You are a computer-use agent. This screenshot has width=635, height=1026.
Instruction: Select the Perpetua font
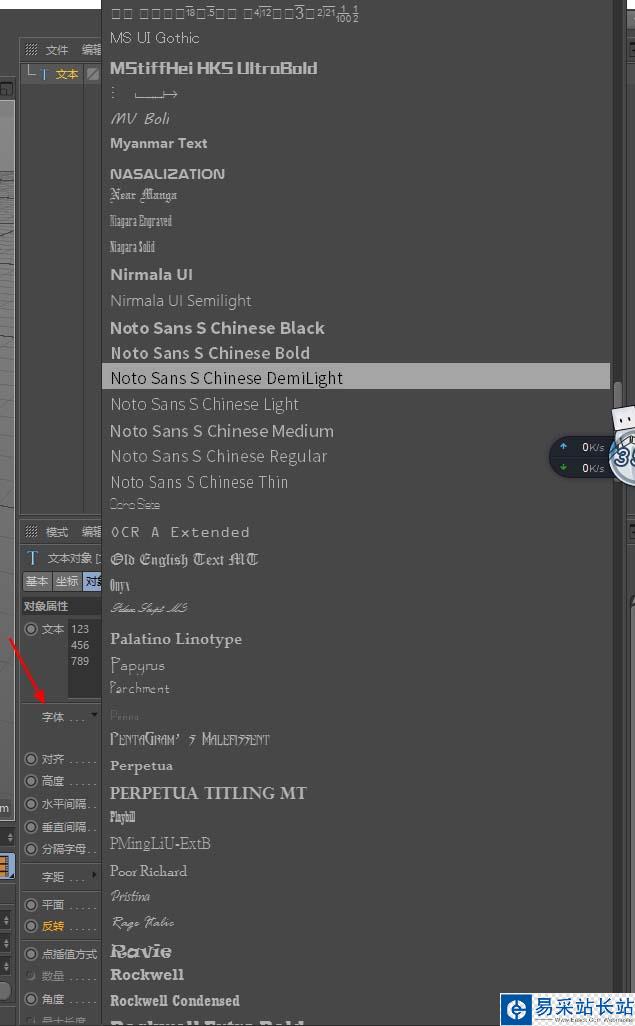141,766
